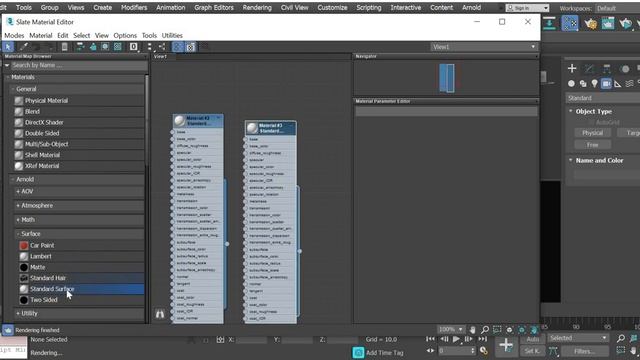
Task: Click the Add Time Tag label
Action: (x=384, y=353)
